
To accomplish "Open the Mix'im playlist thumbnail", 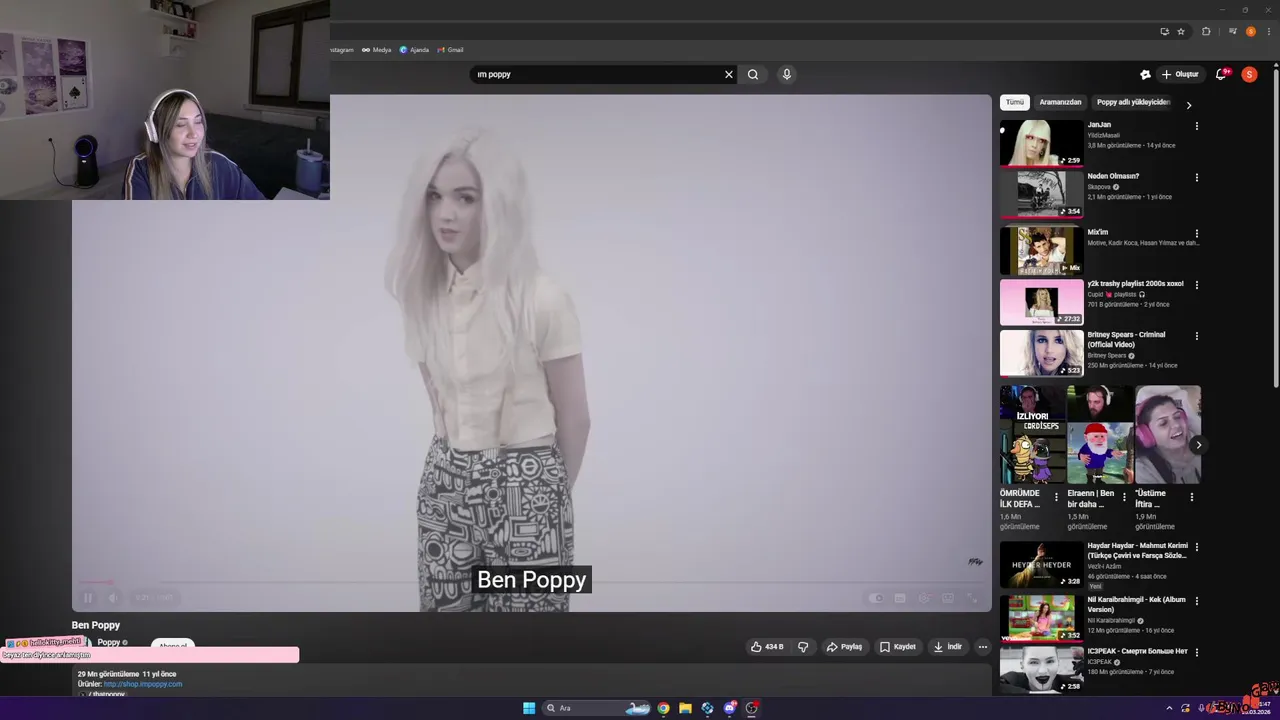I will click(x=1042, y=251).
